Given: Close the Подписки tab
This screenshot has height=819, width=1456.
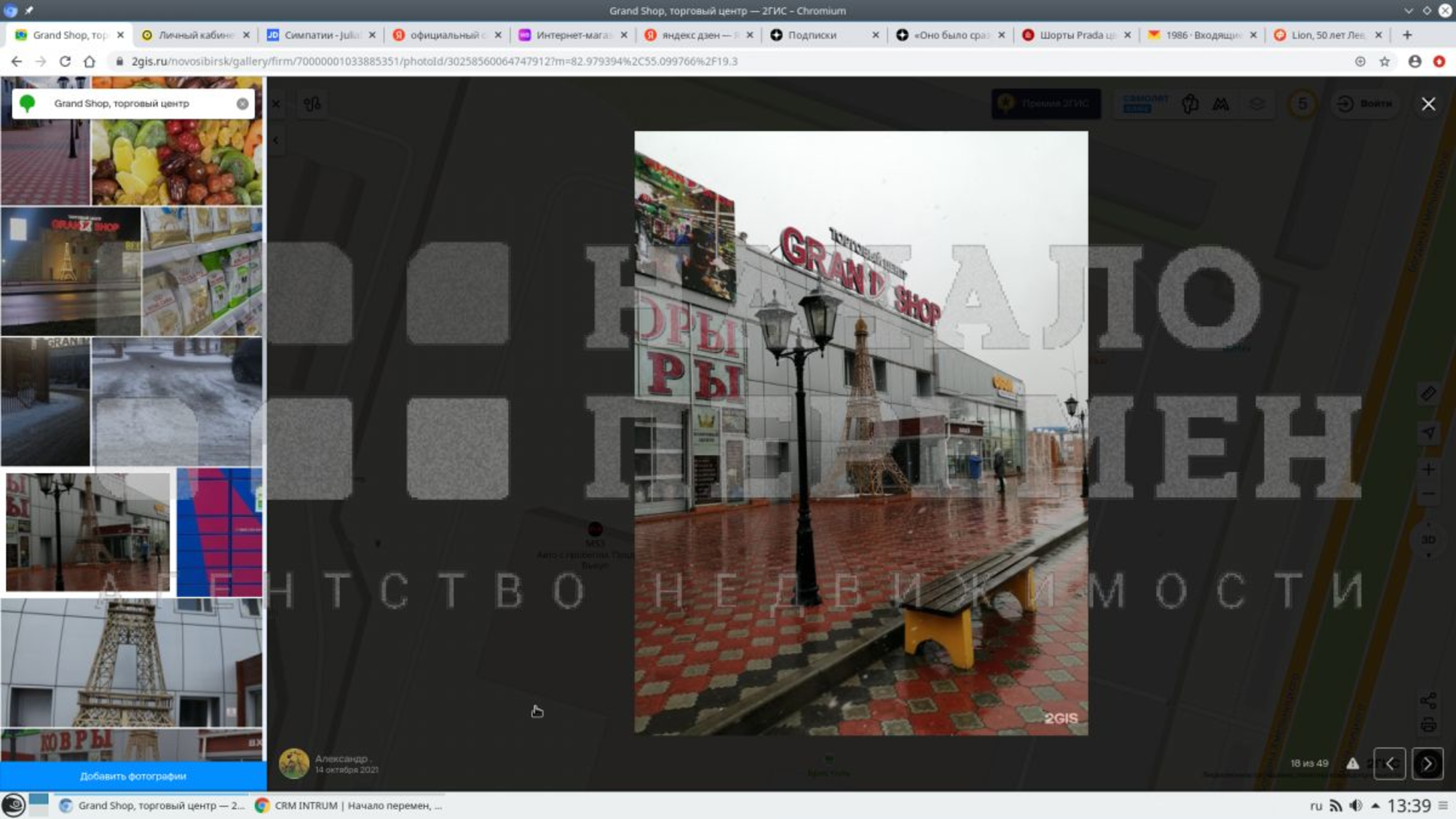Looking at the screenshot, I should coord(875,35).
